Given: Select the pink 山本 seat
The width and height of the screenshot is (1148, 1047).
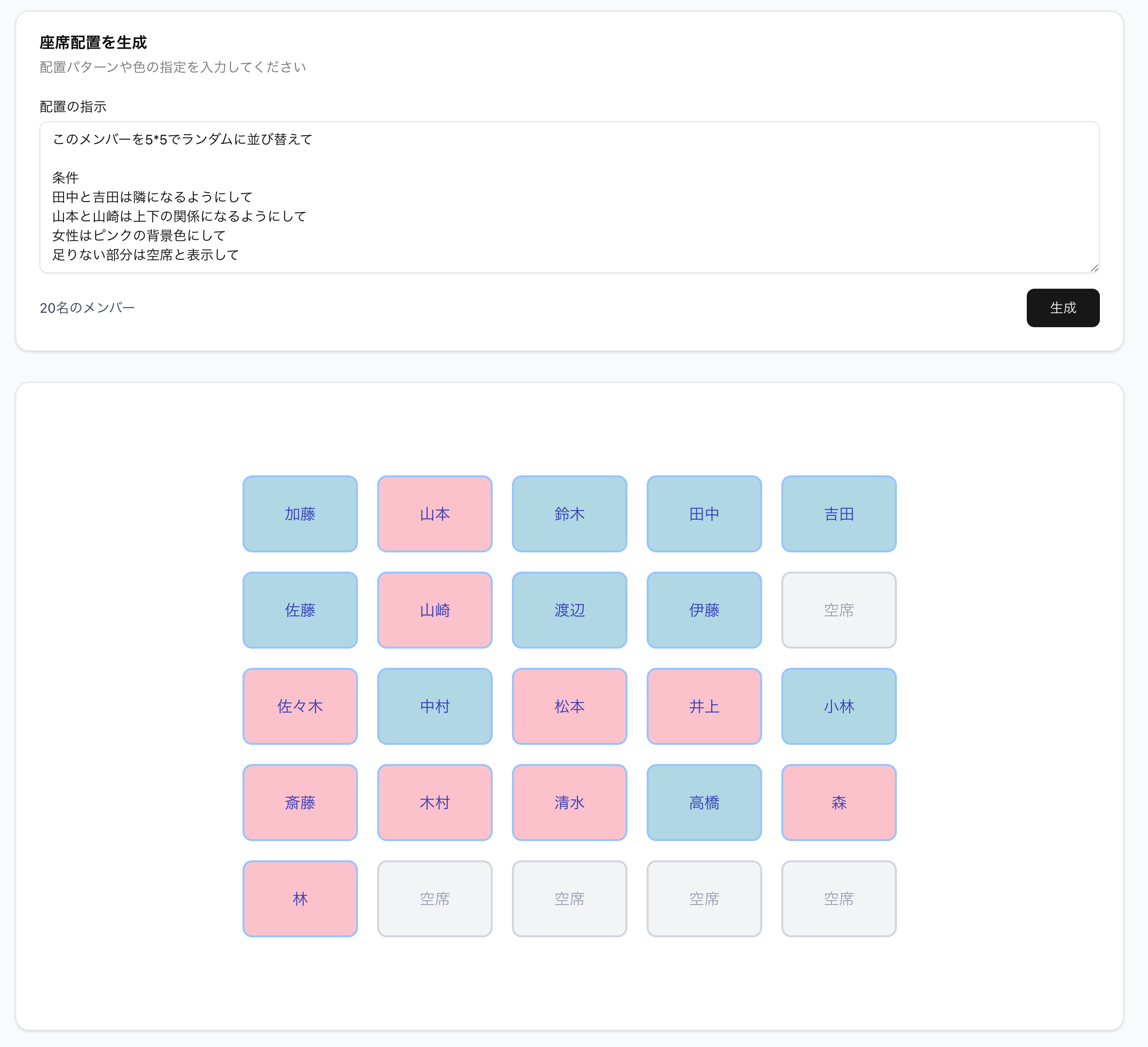Looking at the screenshot, I should click(x=434, y=513).
